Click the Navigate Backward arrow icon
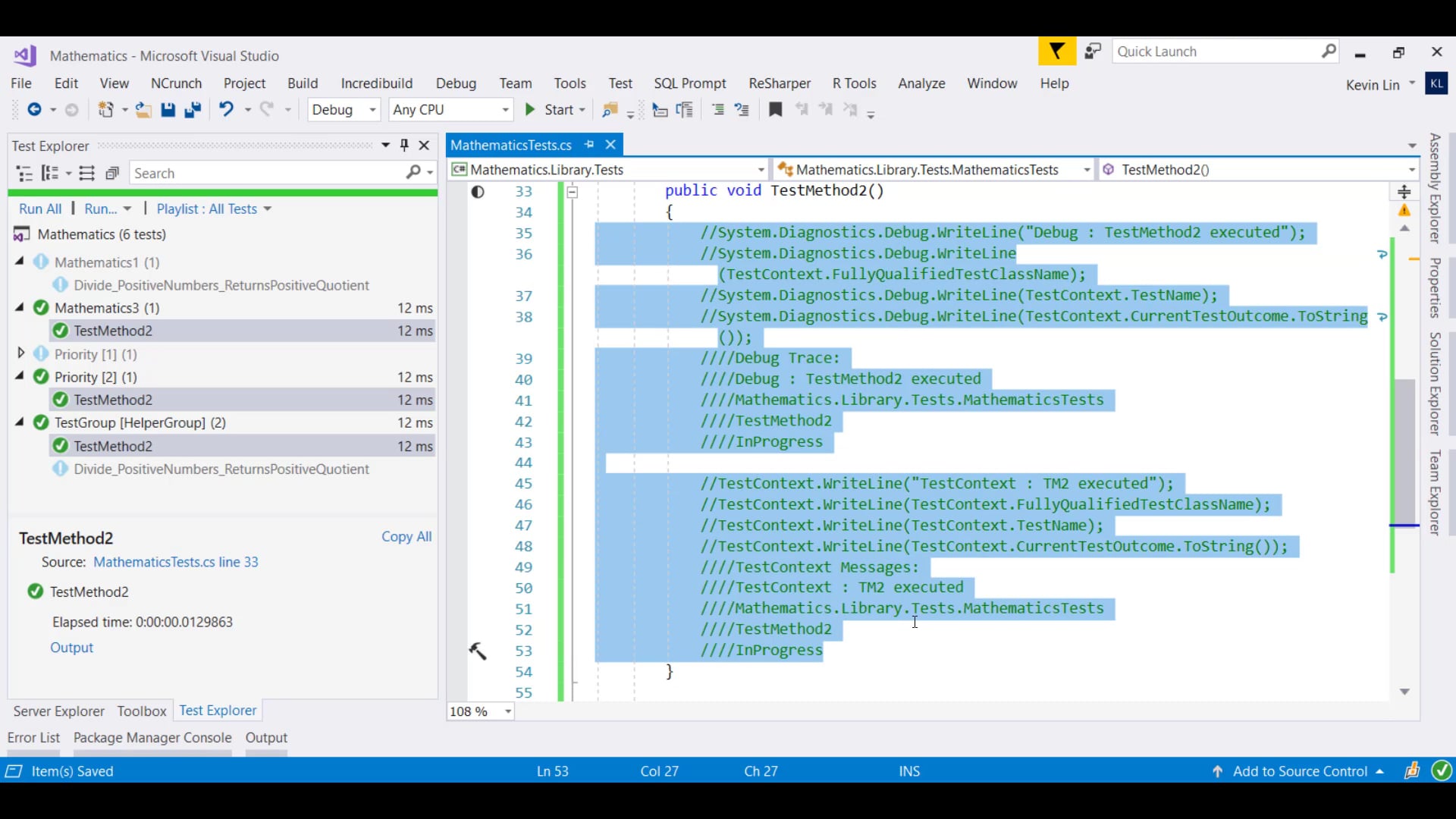1456x819 pixels. [x=34, y=110]
